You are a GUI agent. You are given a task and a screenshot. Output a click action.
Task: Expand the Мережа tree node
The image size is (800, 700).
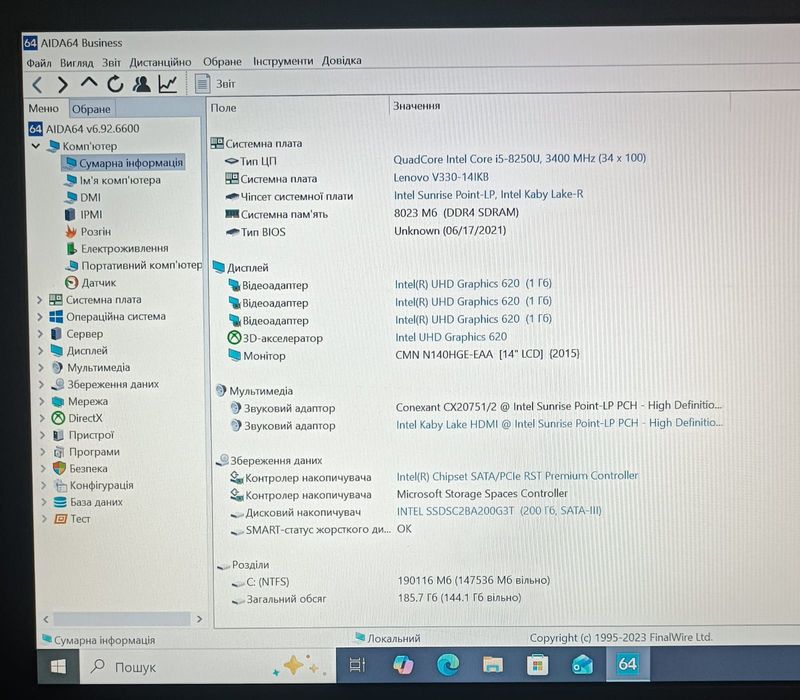pos(42,402)
